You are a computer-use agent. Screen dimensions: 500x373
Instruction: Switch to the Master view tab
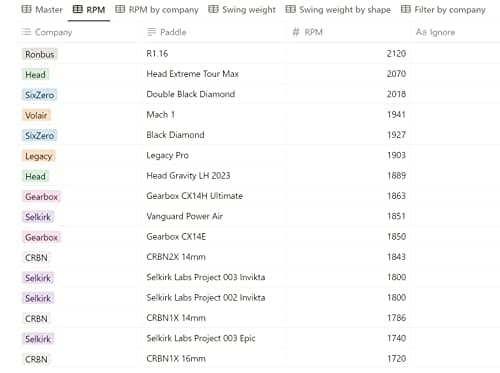coord(42,10)
